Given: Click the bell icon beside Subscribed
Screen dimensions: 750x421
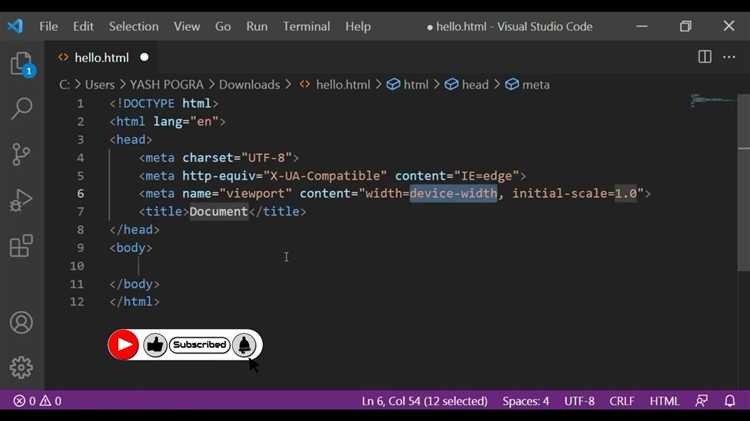Looking at the screenshot, I should coord(244,345).
